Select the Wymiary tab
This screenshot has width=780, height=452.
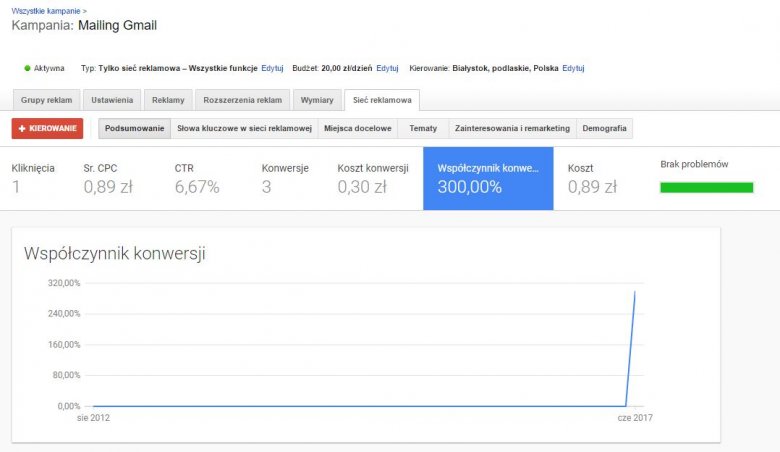tap(317, 100)
